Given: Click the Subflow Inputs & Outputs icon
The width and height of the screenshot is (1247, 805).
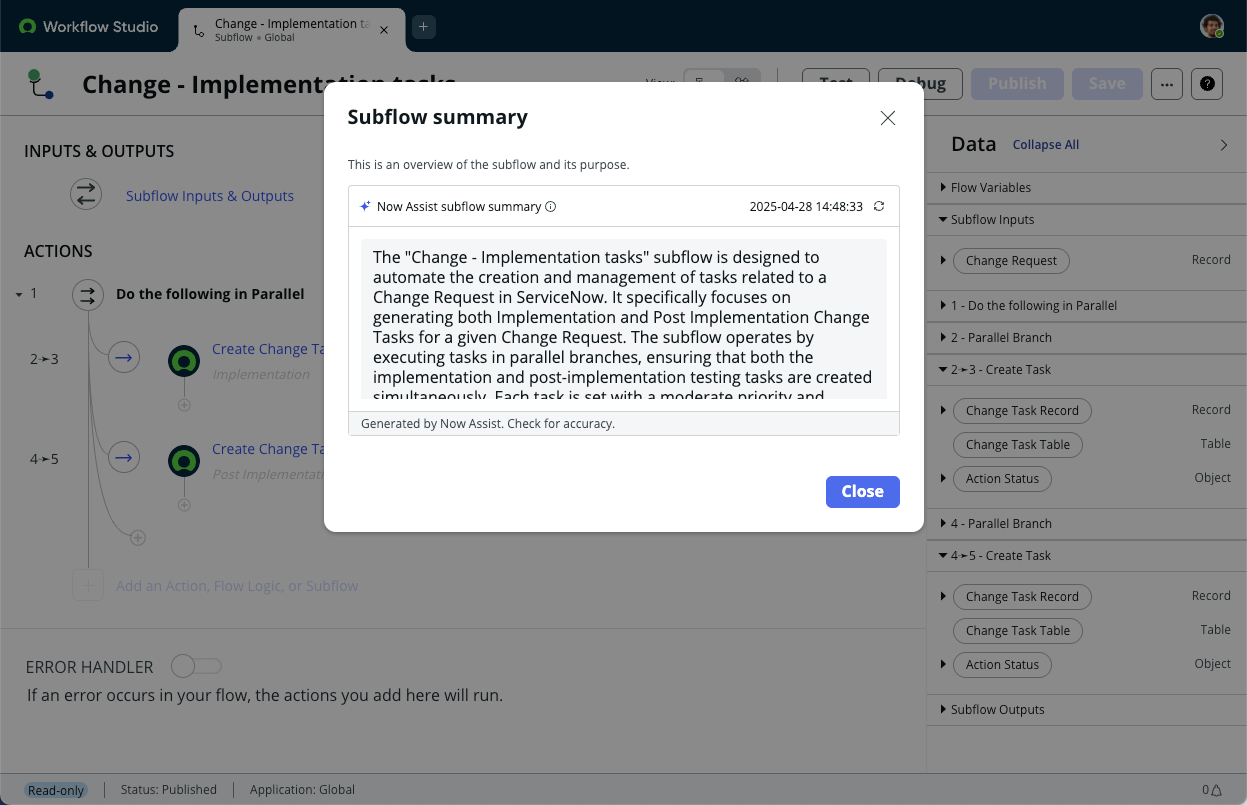Looking at the screenshot, I should click(x=86, y=194).
